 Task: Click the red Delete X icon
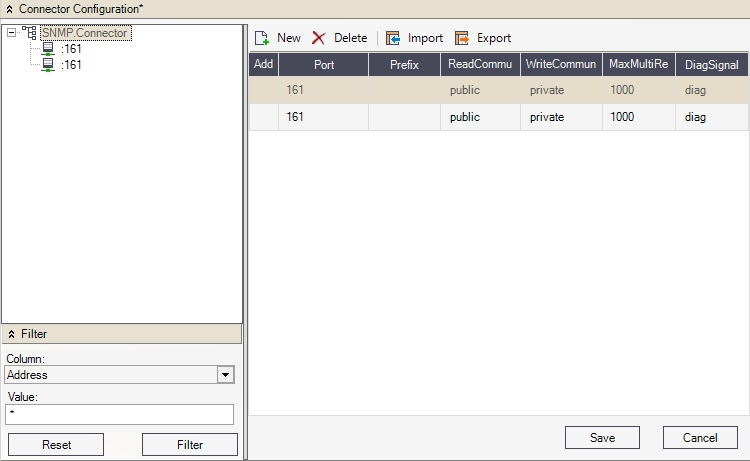[x=319, y=38]
